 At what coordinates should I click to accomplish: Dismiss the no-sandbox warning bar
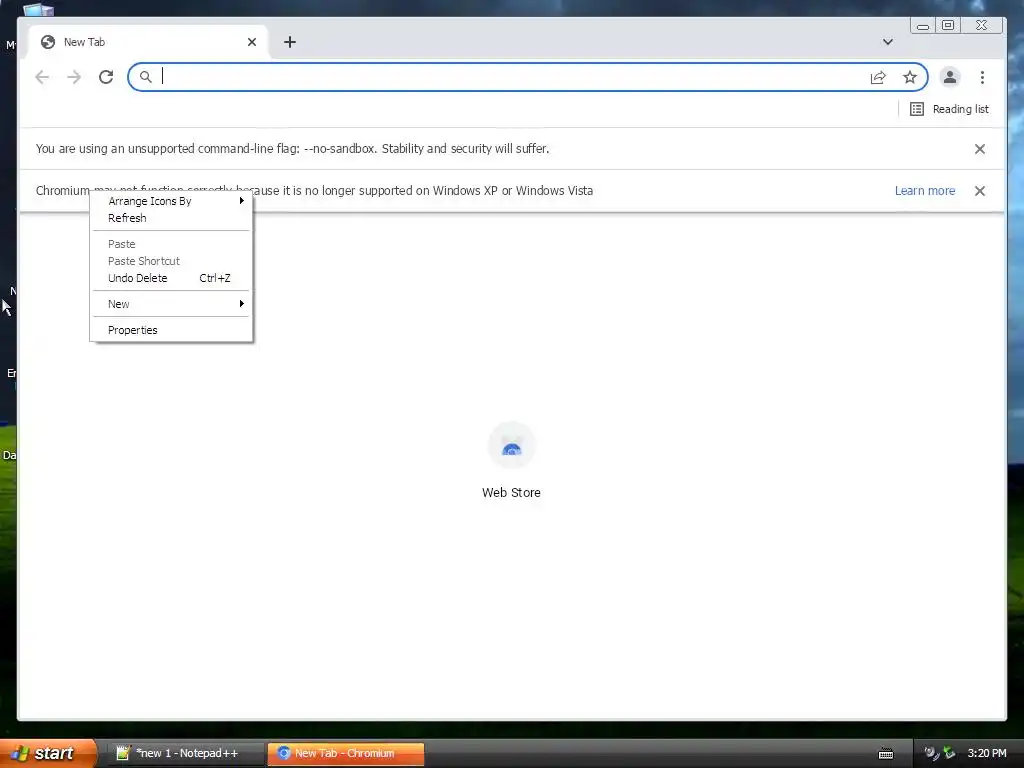pyautogui.click(x=980, y=149)
